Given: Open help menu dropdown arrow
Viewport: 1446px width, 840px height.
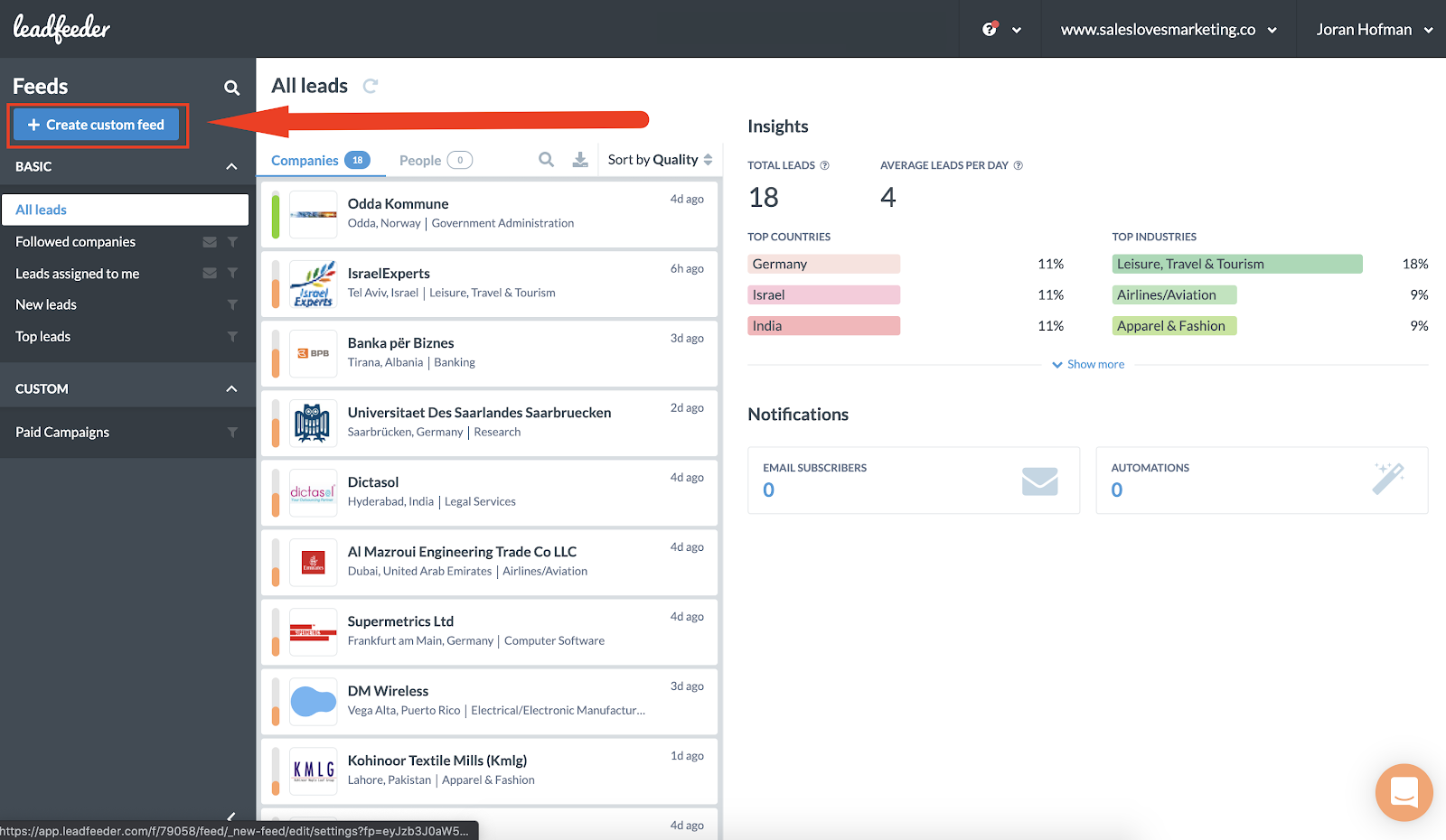Looking at the screenshot, I should [1017, 30].
